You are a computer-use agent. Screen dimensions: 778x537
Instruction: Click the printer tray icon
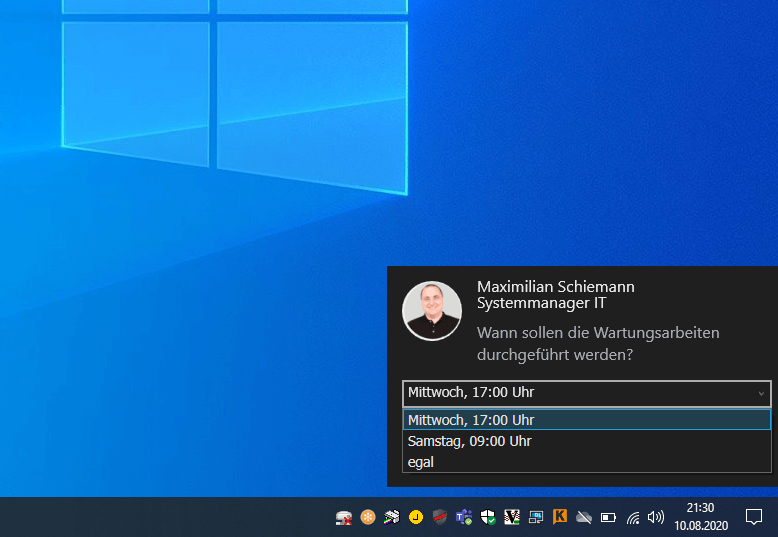[x=392, y=517]
